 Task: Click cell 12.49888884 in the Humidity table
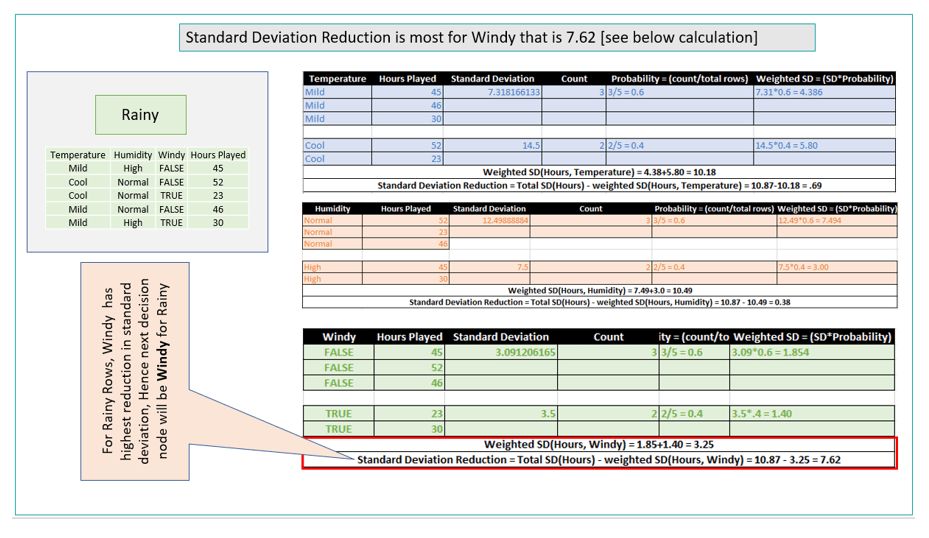coord(489,220)
